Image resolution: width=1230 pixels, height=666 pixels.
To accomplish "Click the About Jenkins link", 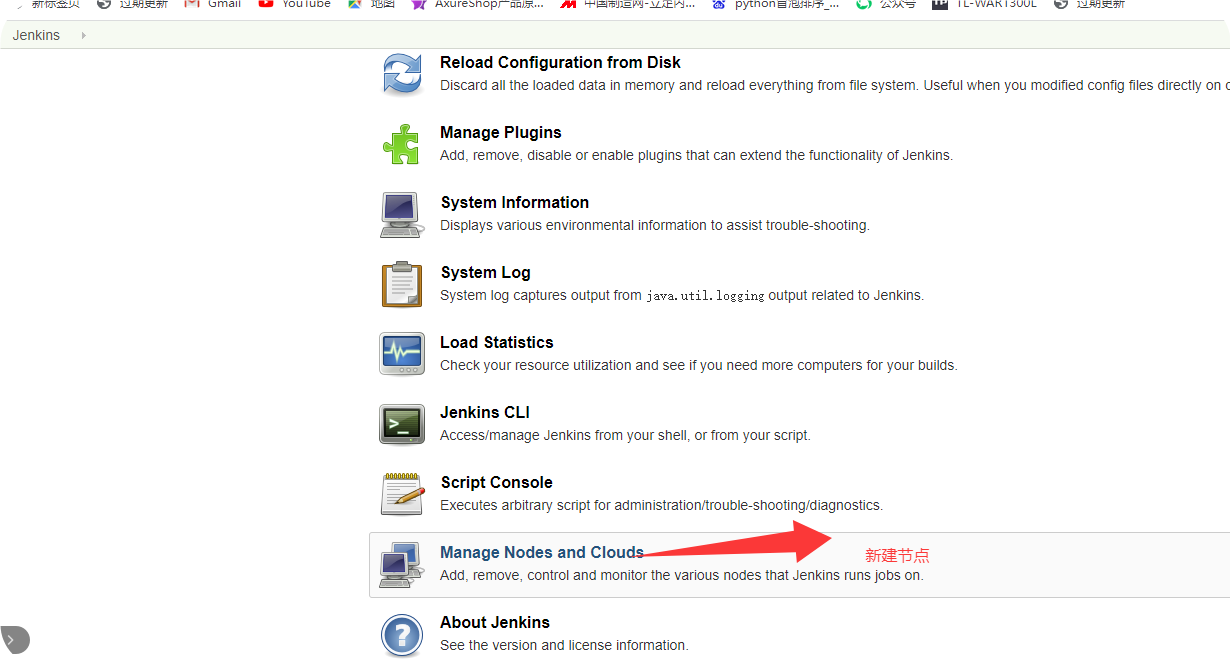I will [x=495, y=622].
